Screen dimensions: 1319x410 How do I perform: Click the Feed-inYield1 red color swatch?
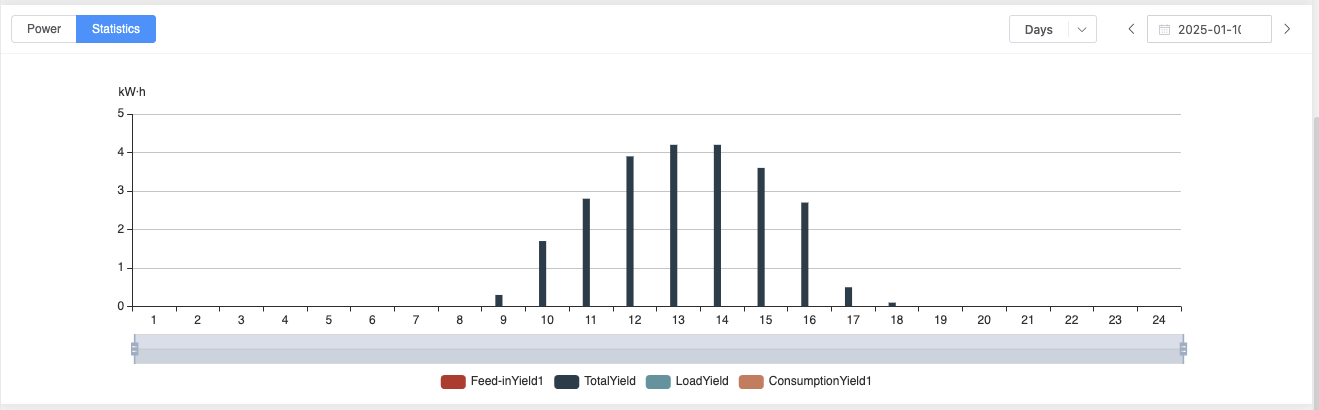pyautogui.click(x=453, y=381)
